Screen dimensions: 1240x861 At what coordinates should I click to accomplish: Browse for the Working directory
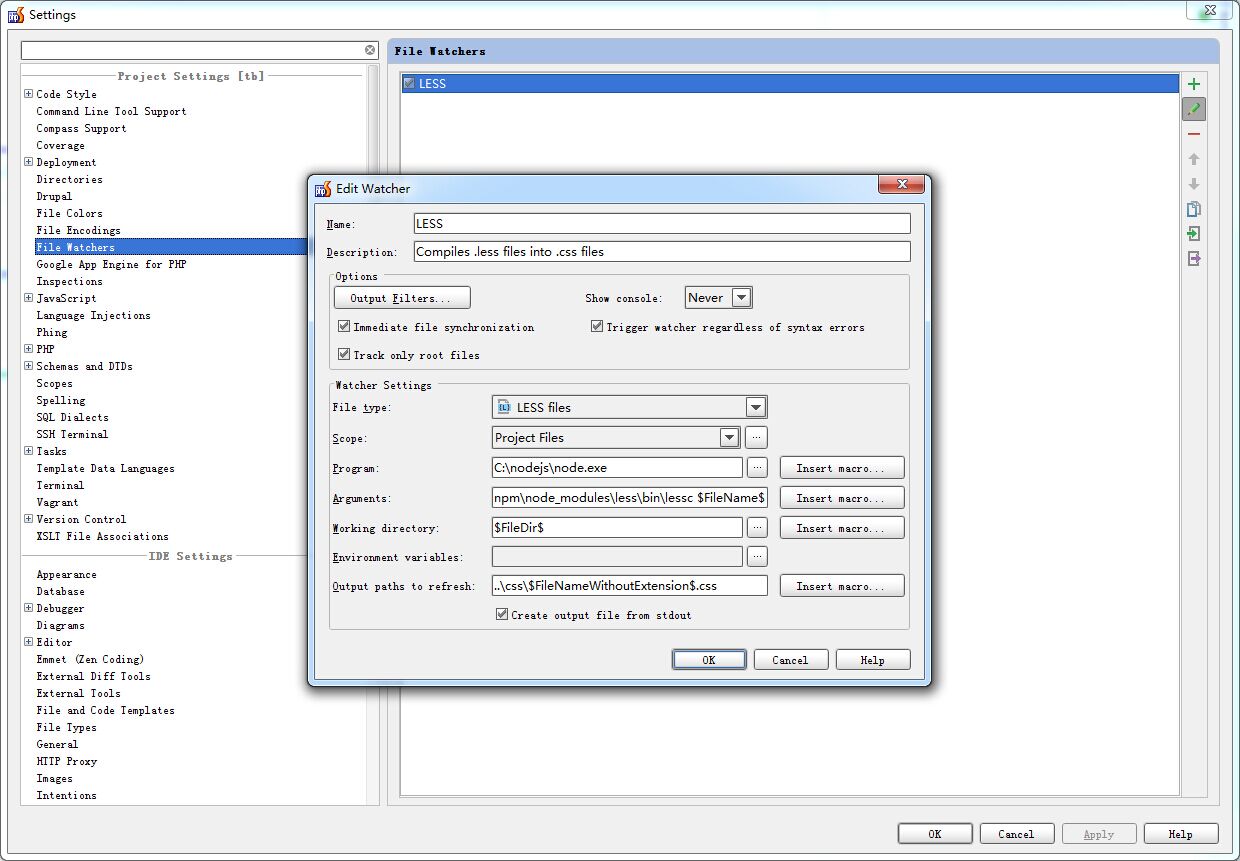pos(757,527)
